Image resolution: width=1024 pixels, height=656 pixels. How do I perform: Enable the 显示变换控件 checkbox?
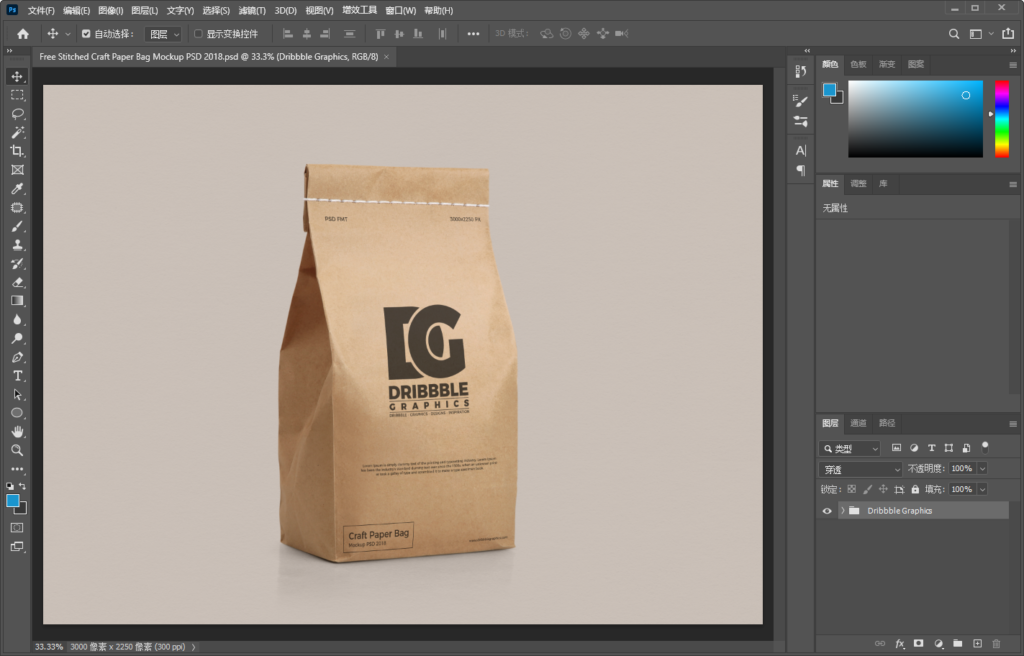199,34
